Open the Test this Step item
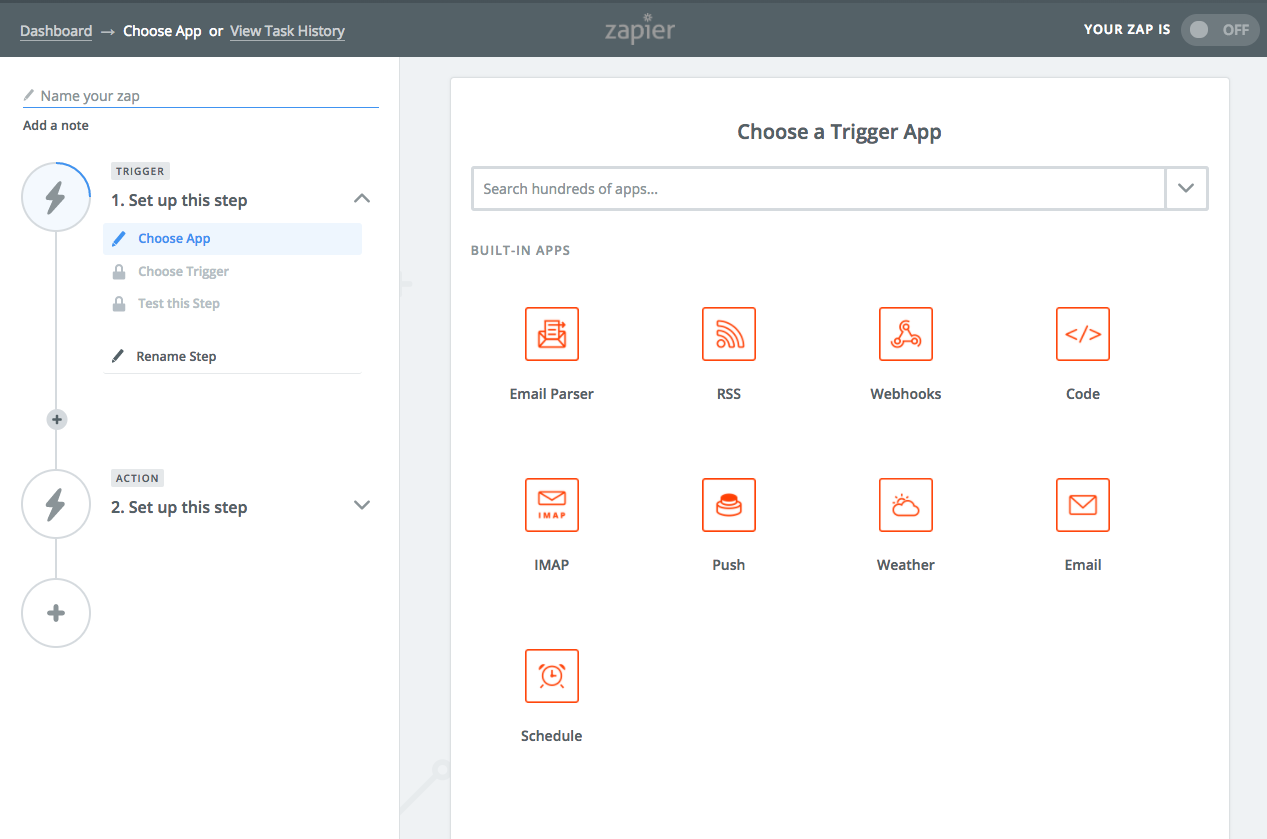Screen dimensions: 1267x839 tap(178, 303)
